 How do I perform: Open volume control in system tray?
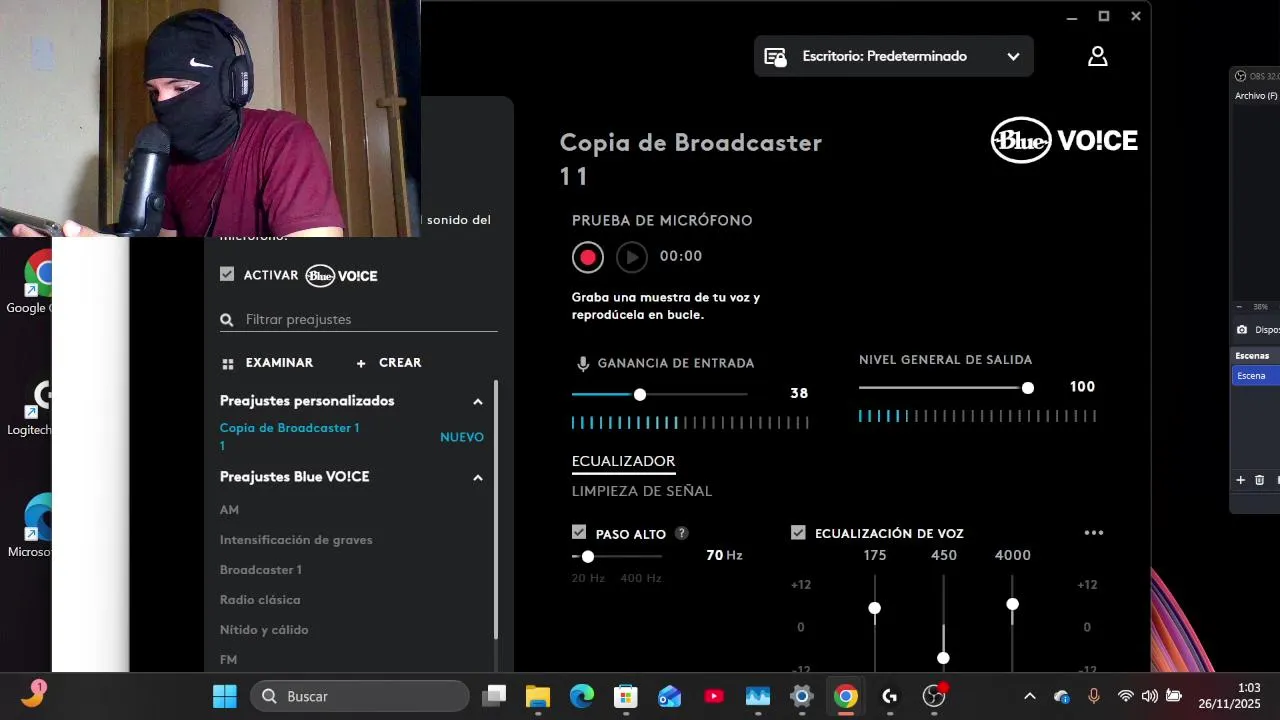click(1150, 696)
